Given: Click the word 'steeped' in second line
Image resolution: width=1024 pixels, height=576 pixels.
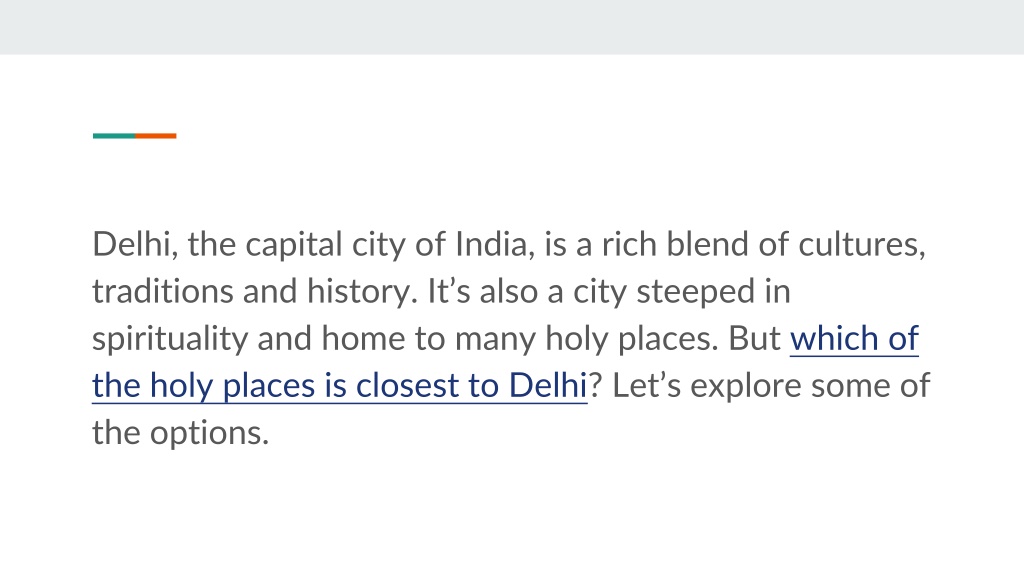Looking at the screenshot, I should (696, 293).
